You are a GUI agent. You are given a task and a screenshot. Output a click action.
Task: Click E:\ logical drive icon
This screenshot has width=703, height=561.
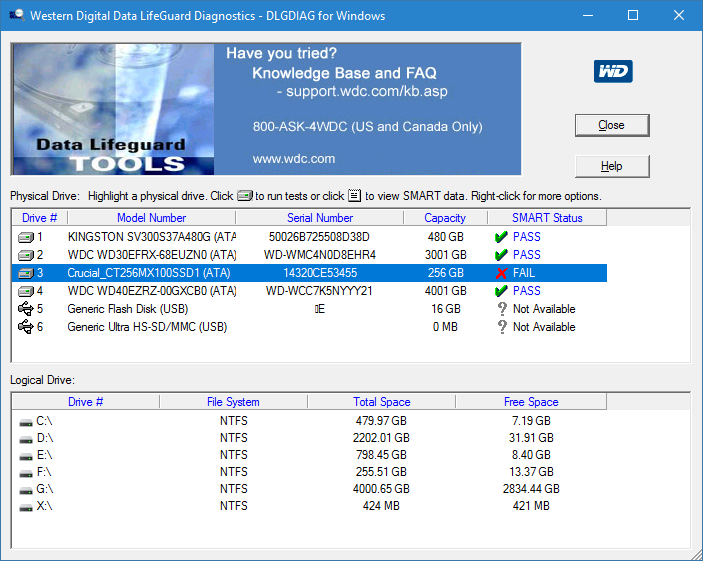[26, 457]
